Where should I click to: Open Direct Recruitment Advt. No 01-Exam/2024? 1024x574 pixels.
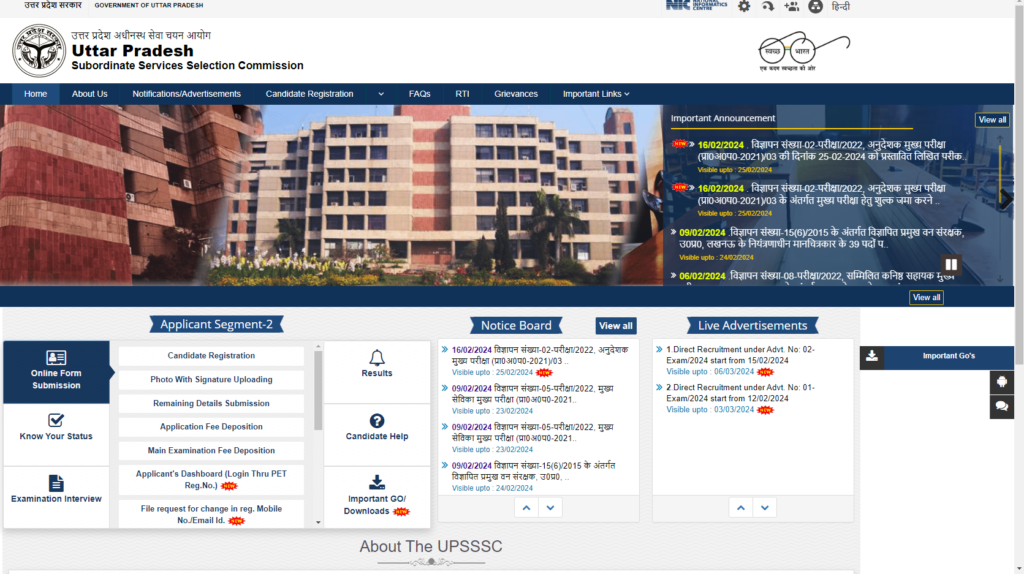[741, 392]
